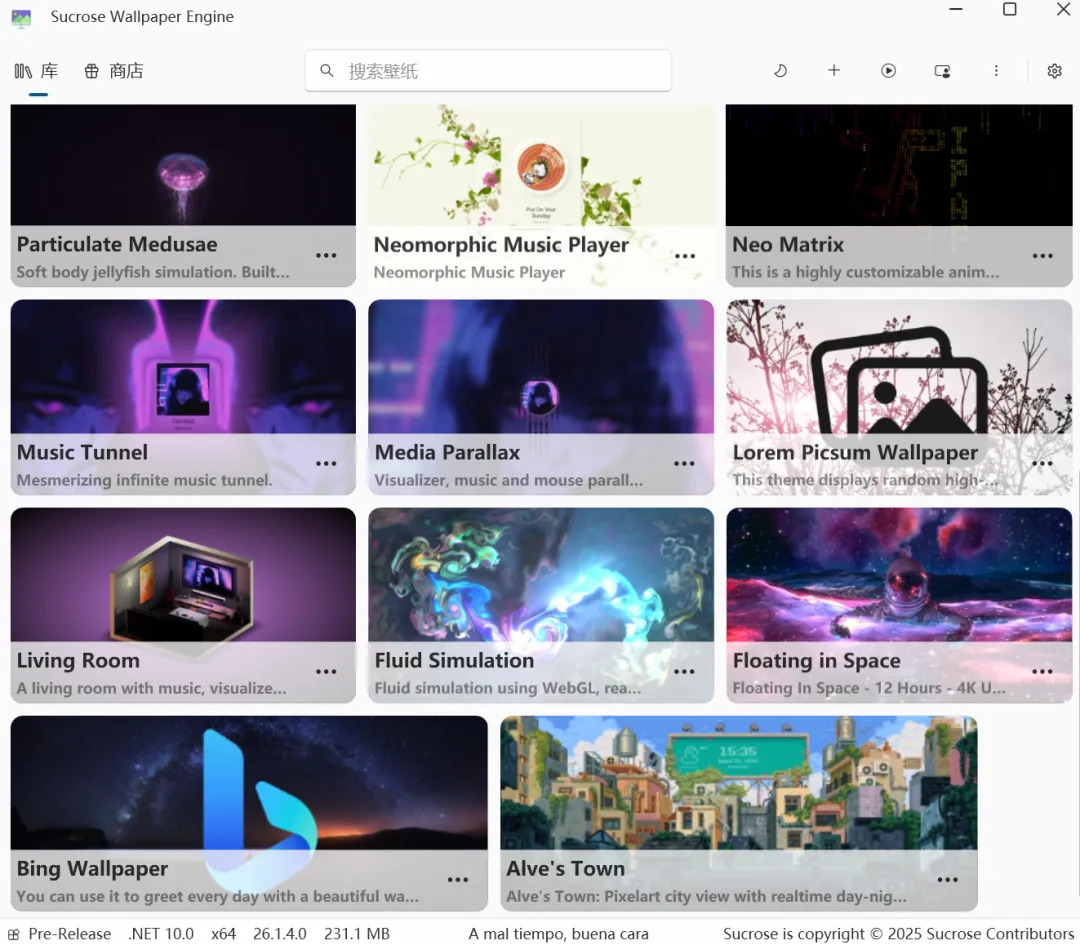Open the vertical three-dot toolbar menu
This screenshot has width=1080, height=945.
coord(996,71)
